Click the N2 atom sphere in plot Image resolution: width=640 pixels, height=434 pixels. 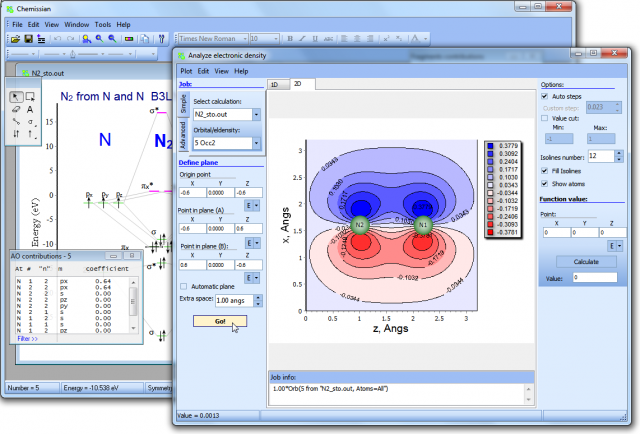pyautogui.click(x=360, y=225)
